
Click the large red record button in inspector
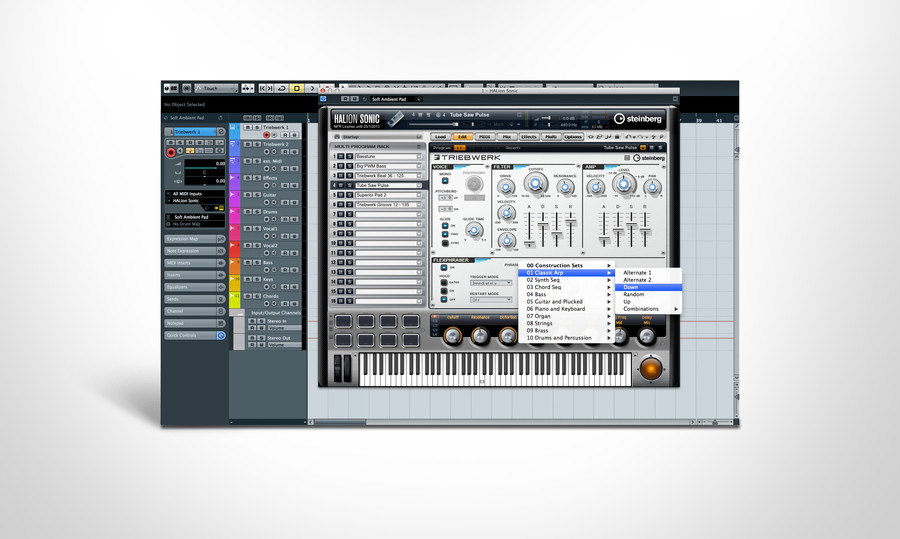[x=171, y=153]
